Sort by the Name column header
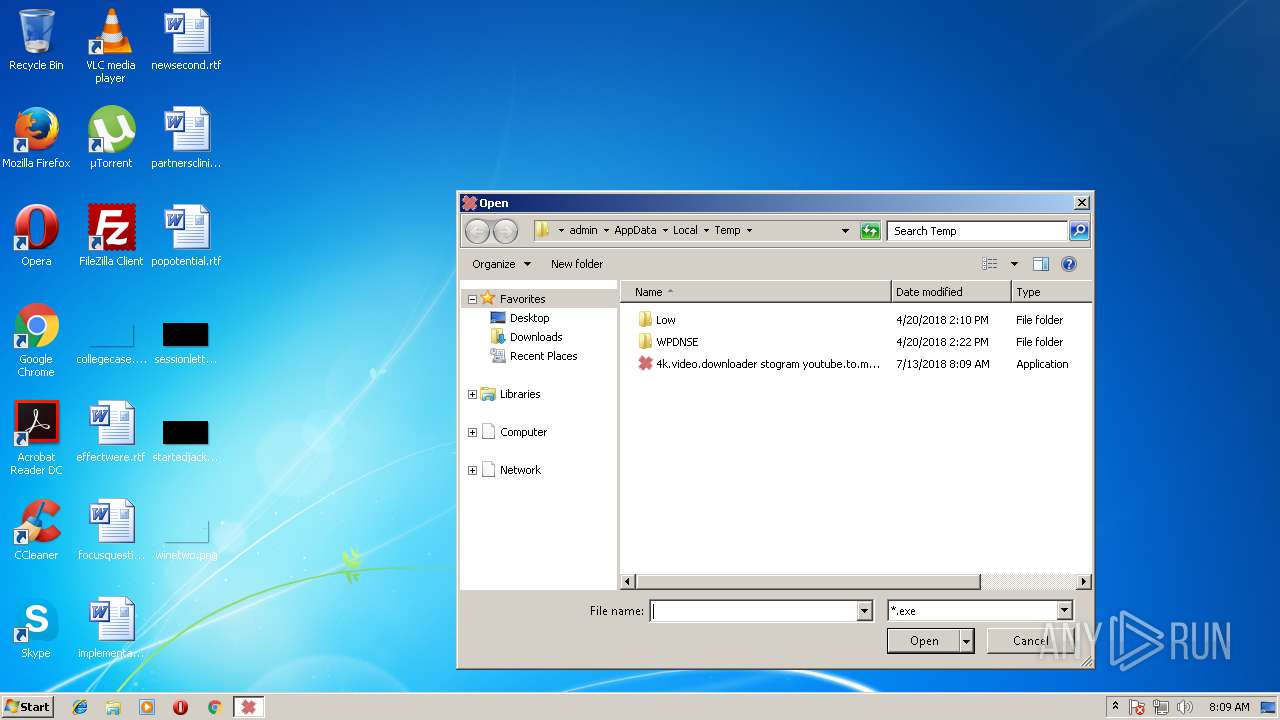Screen dimensions: 1280x720 click(x=756, y=292)
